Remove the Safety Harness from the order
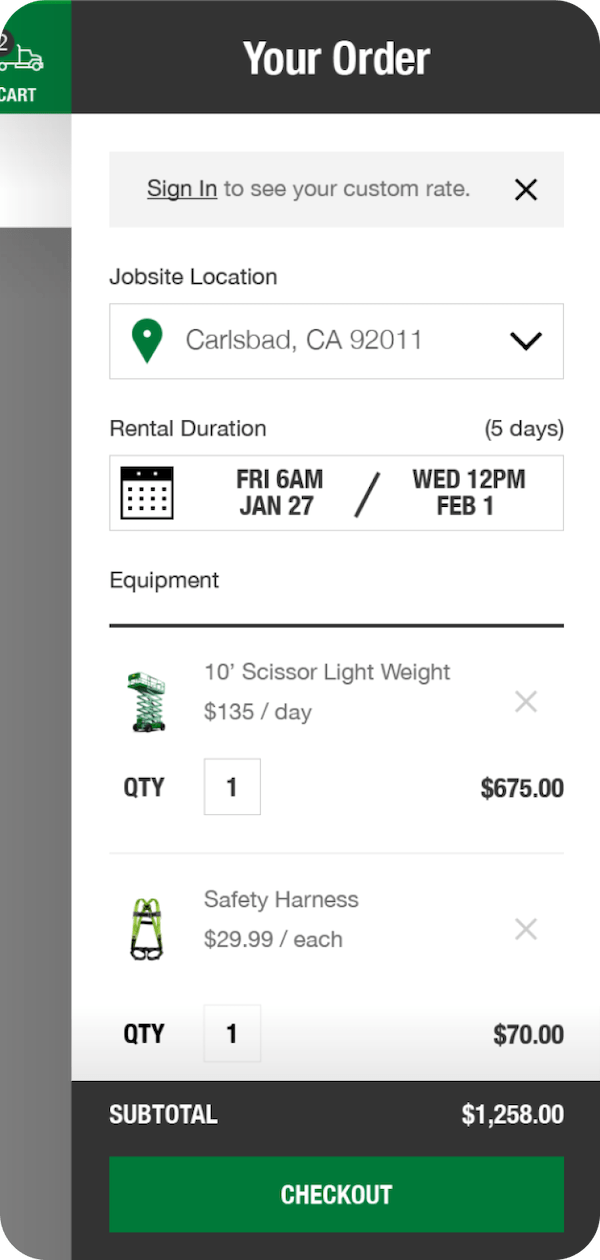Screen dimensions: 600x1260 [526, 929]
